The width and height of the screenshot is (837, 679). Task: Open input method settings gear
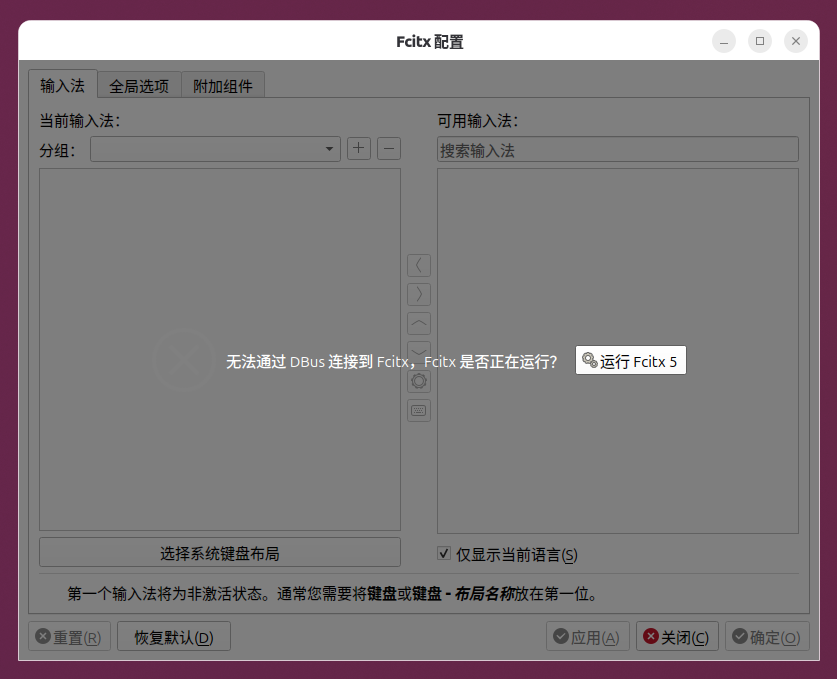click(419, 381)
